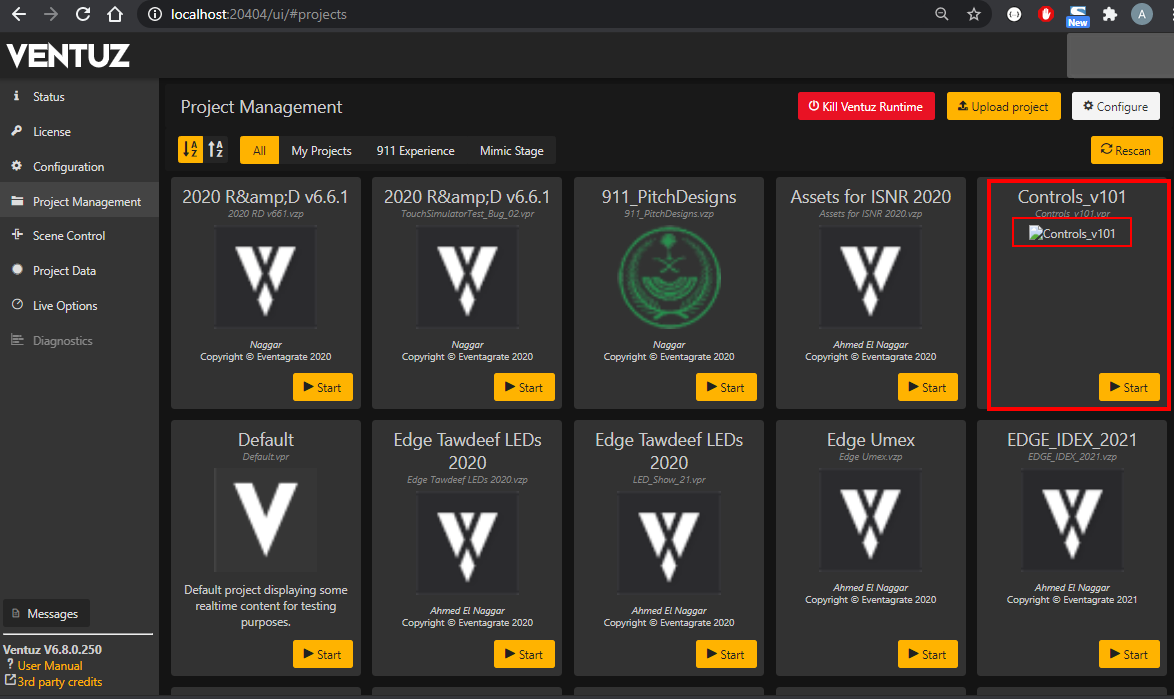Select the 911 Experience filter tab
1174x699 pixels.
click(415, 151)
